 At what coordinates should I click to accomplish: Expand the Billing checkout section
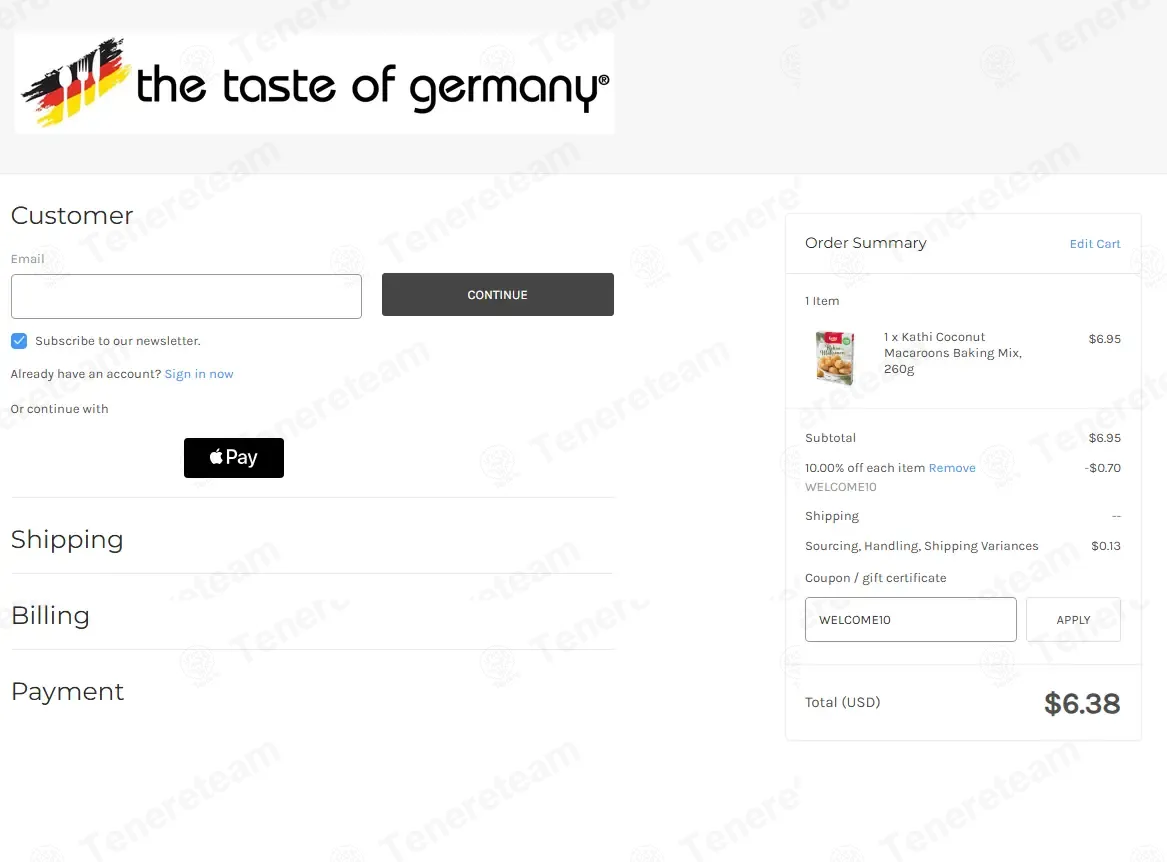pyautogui.click(x=50, y=616)
